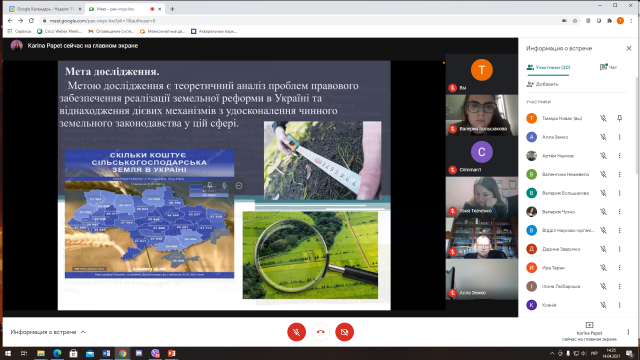Viewport: 640px width, 360px height.
Task: Open options menu for Дарина Заврично
Action: pos(619,249)
